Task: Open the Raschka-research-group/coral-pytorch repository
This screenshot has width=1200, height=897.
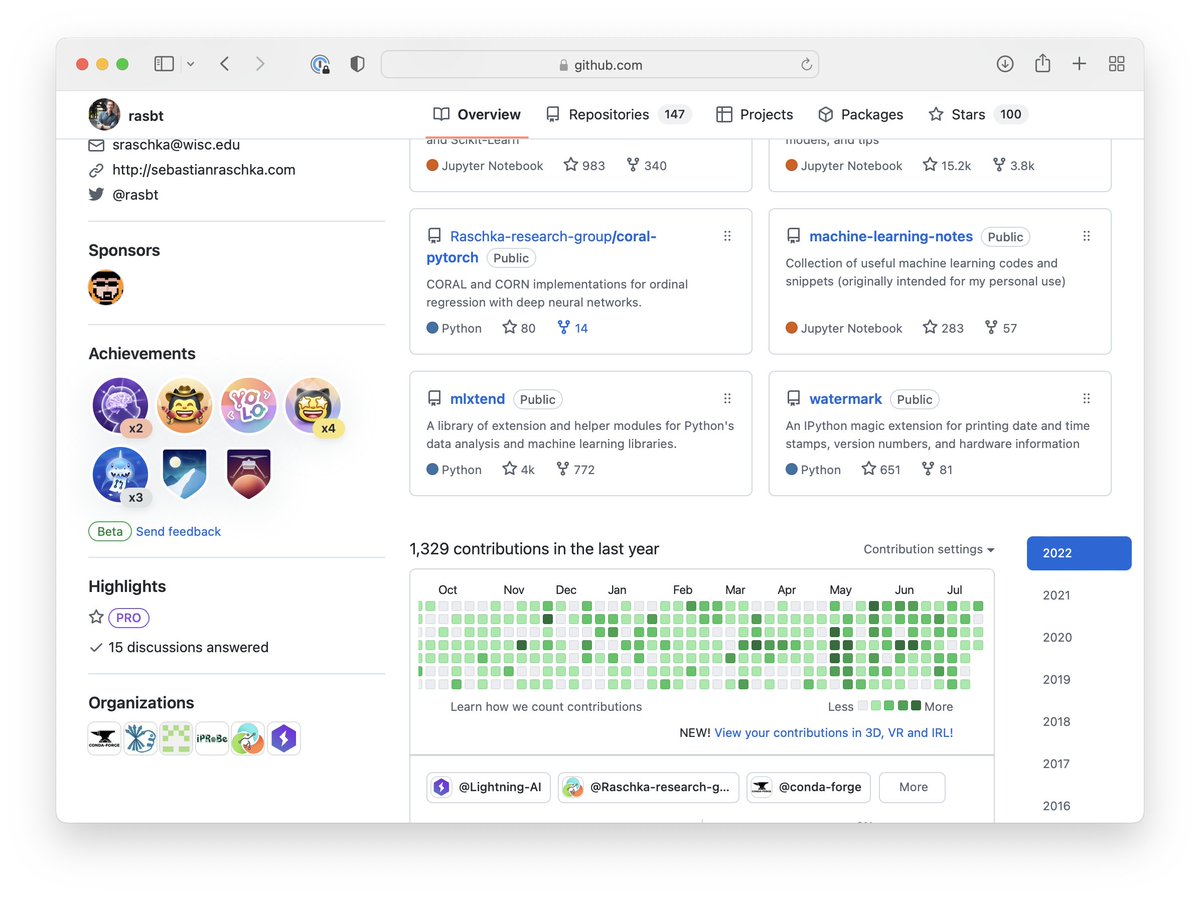Action: pos(541,246)
